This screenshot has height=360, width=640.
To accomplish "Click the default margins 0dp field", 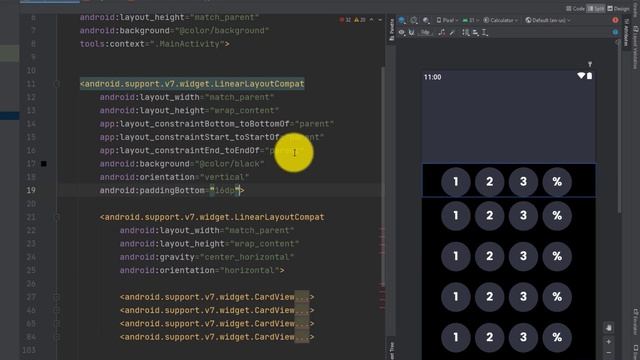I will pyautogui.click(x=425, y=32).
